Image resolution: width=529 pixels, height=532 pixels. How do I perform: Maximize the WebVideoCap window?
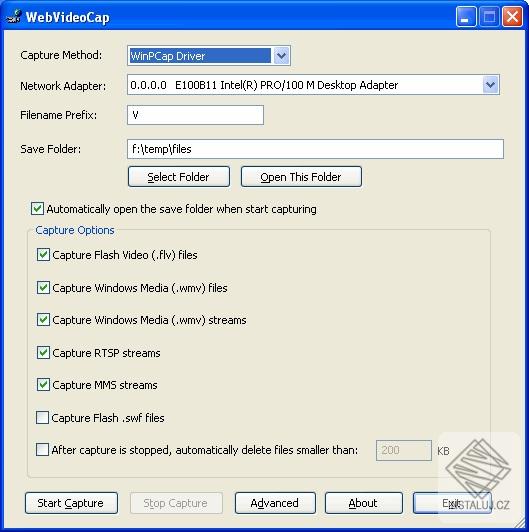click(x=489, y=17)
